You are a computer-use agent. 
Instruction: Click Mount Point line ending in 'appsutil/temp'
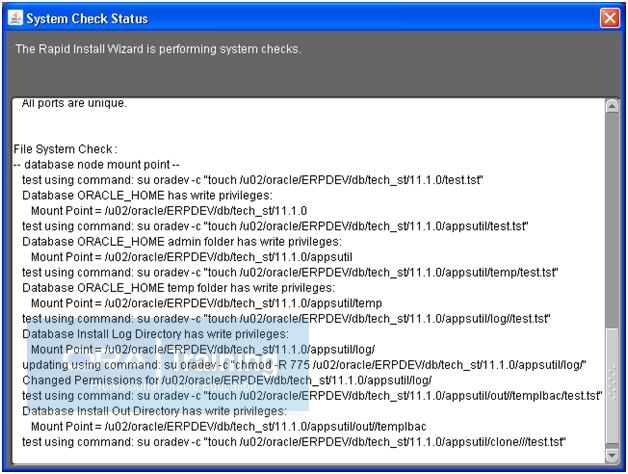(x=206, y=303)
